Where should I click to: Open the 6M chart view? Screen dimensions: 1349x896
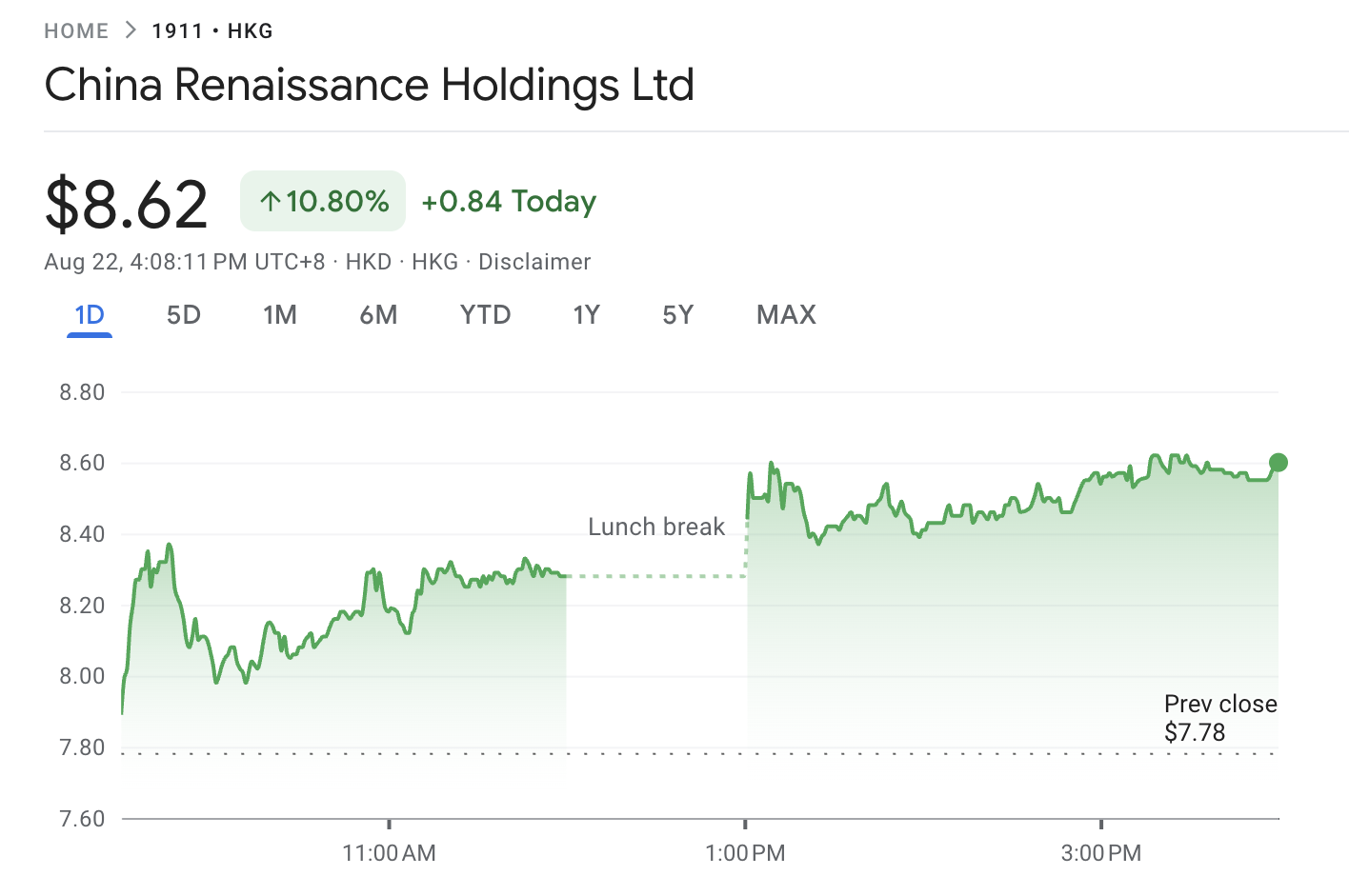coord(378,314)
